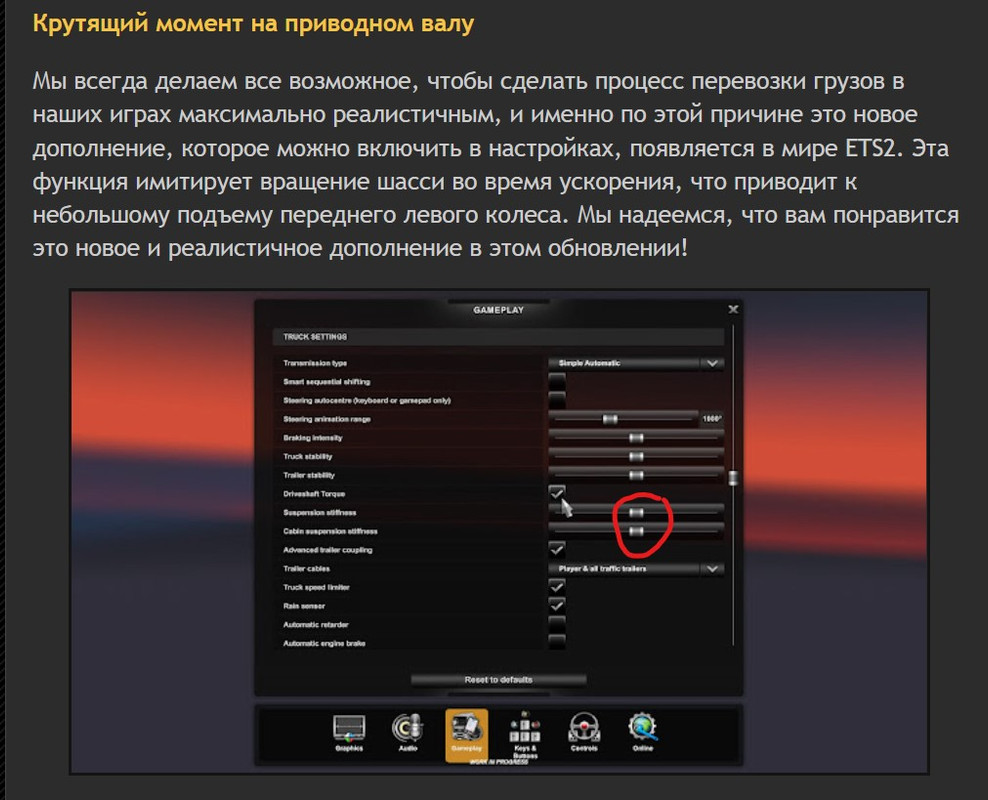Select the Gameplay settings icon
This screenshot has height=800, width=988.
pos(467,734)
